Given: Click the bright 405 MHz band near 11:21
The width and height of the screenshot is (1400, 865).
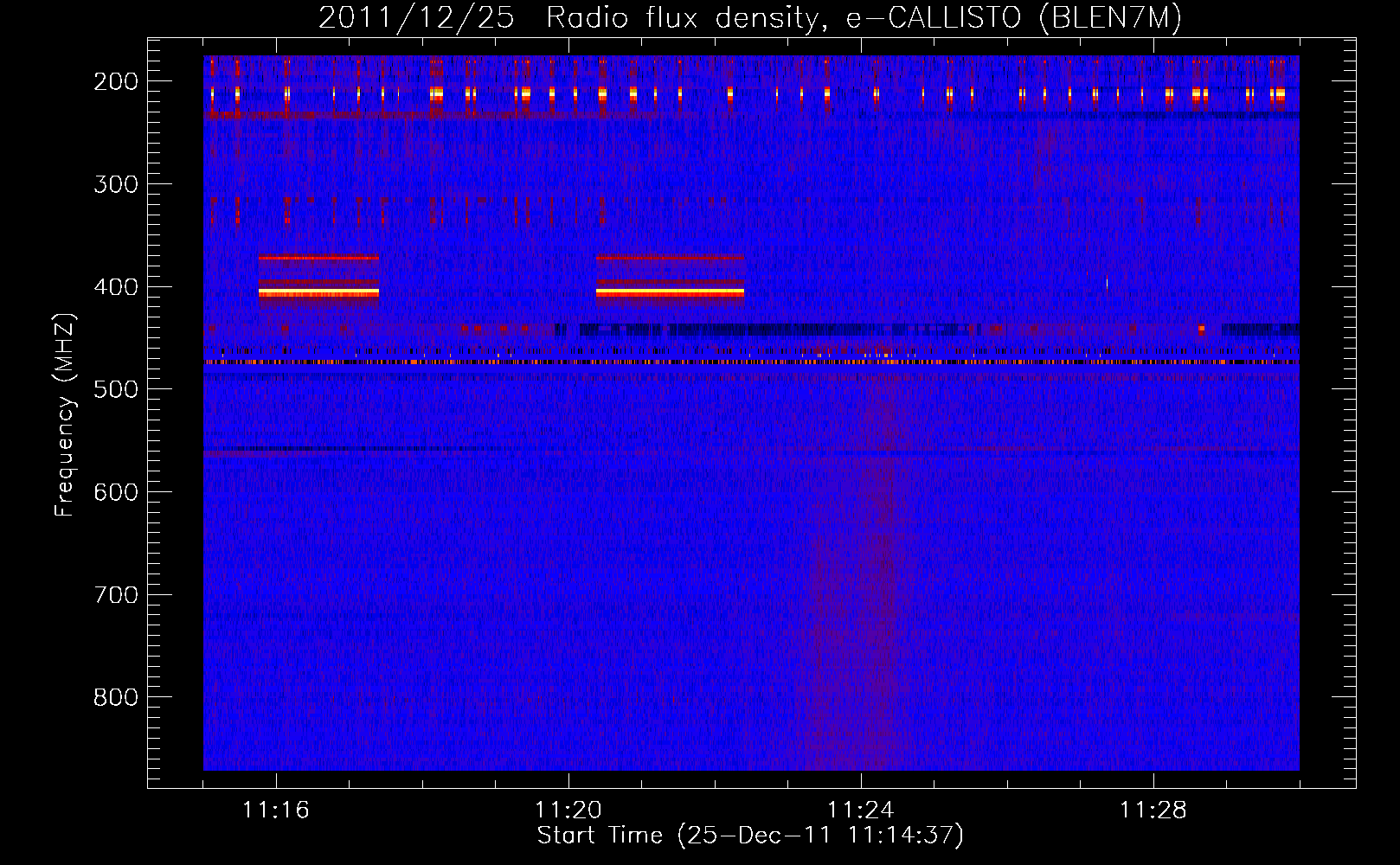Looking at the screenshot, I should pyautogui.click(x=670, y=293).
